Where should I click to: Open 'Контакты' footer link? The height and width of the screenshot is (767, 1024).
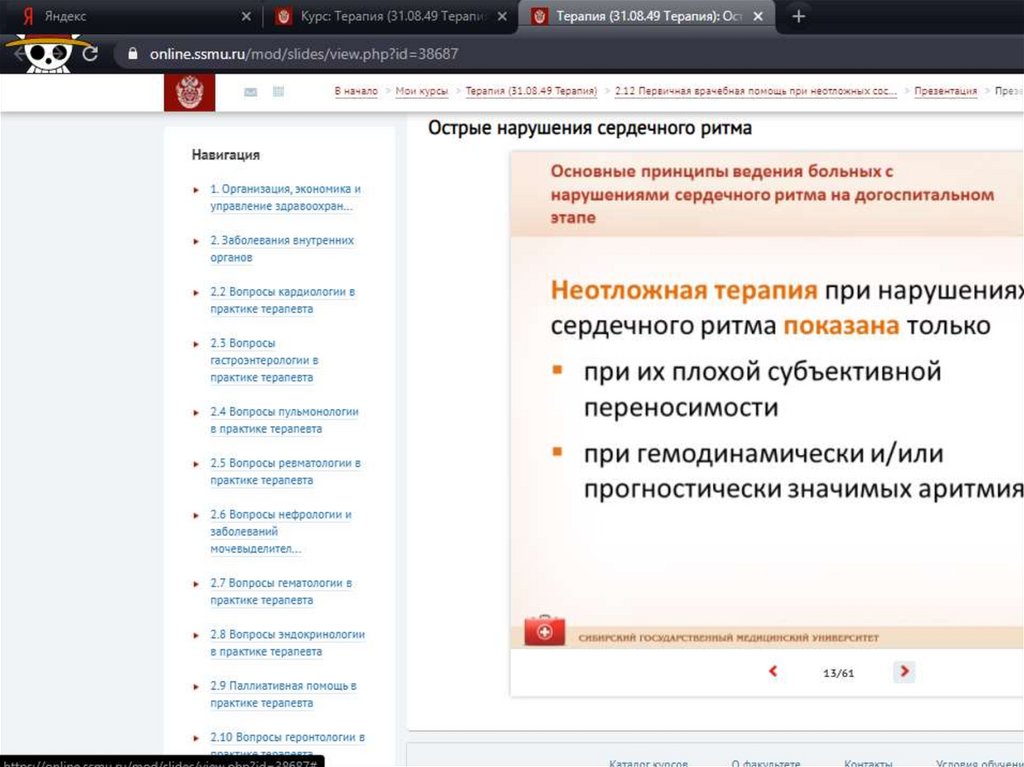click(x=868, y=762)
